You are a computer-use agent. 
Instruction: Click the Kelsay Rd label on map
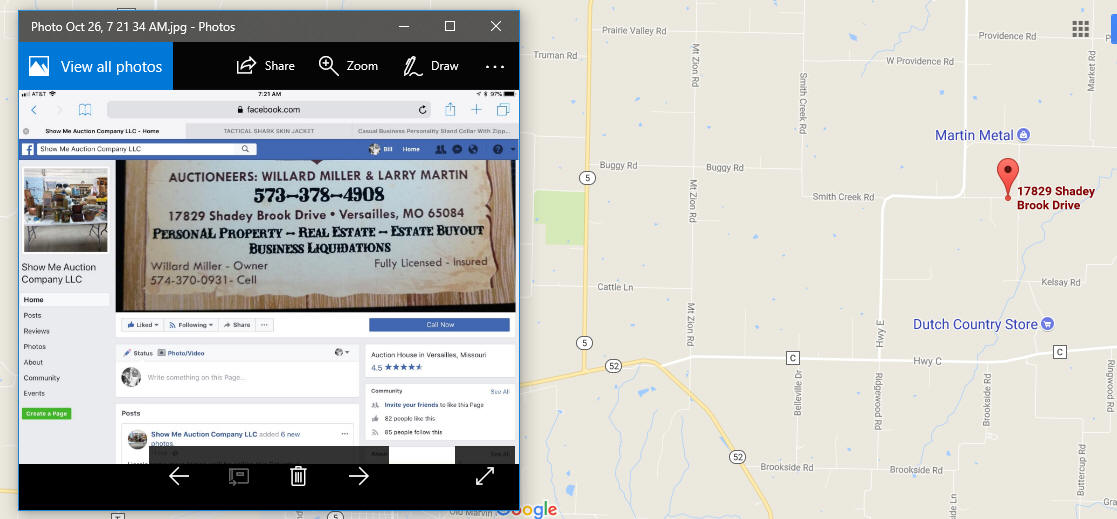tap(1061, 283)
